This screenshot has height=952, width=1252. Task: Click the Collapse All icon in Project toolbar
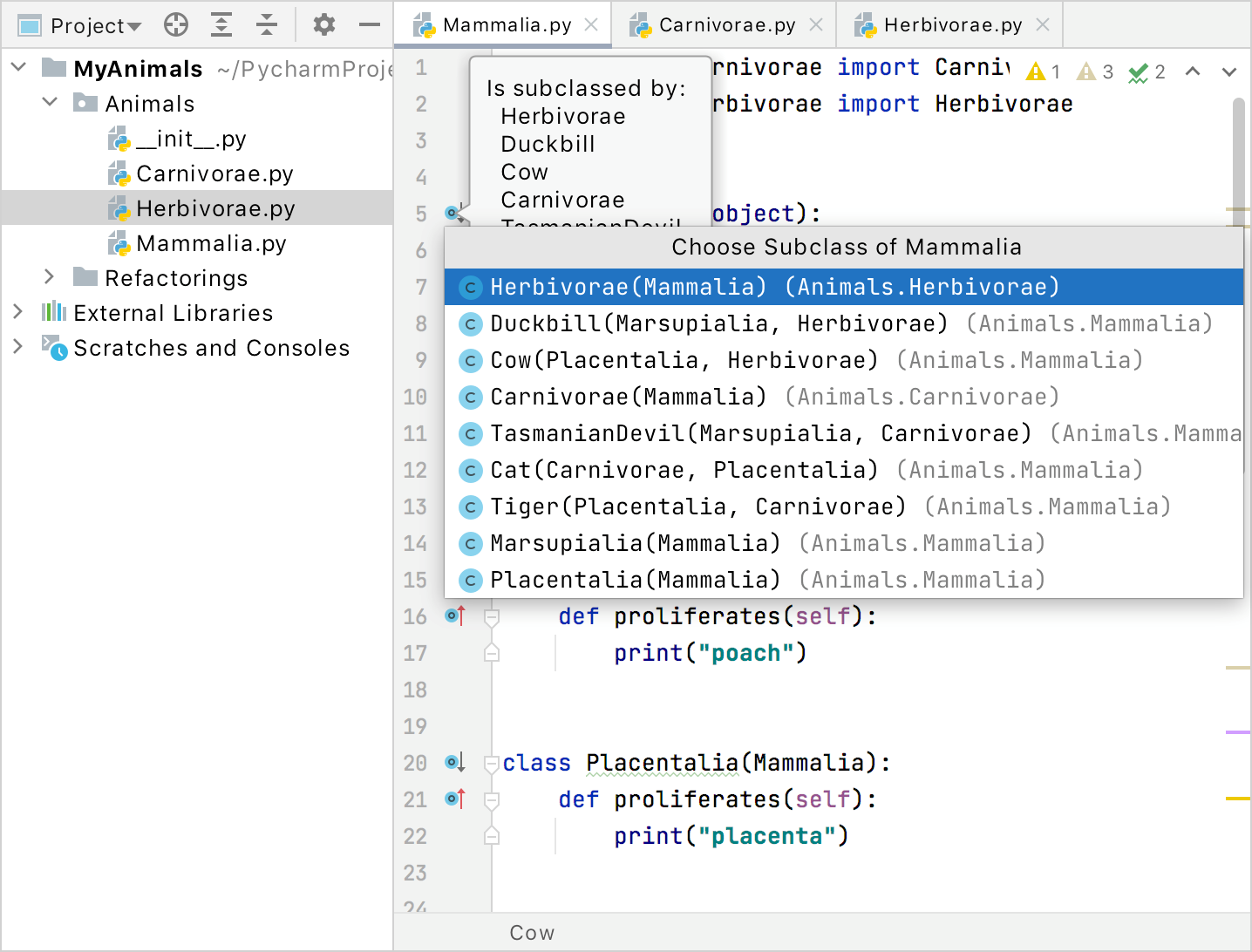click(x=267, y=25)
